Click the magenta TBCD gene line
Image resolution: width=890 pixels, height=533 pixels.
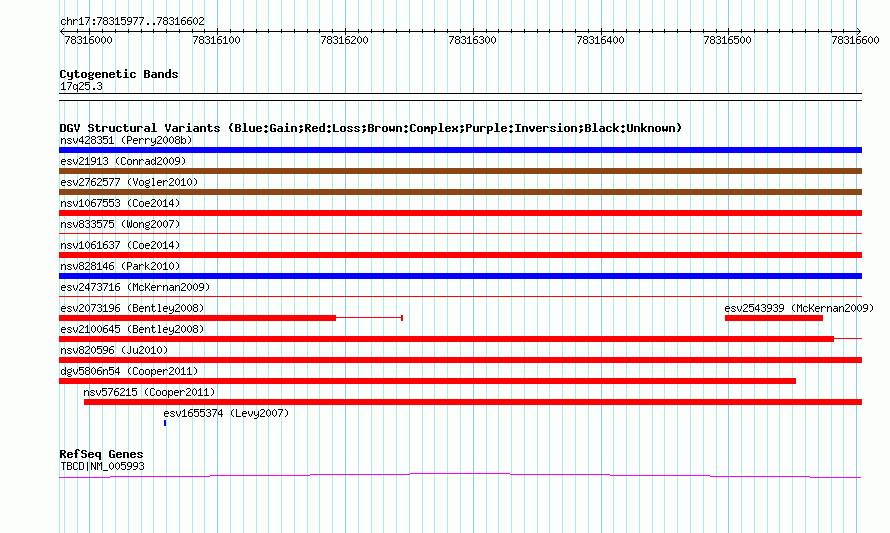(460, 475)
